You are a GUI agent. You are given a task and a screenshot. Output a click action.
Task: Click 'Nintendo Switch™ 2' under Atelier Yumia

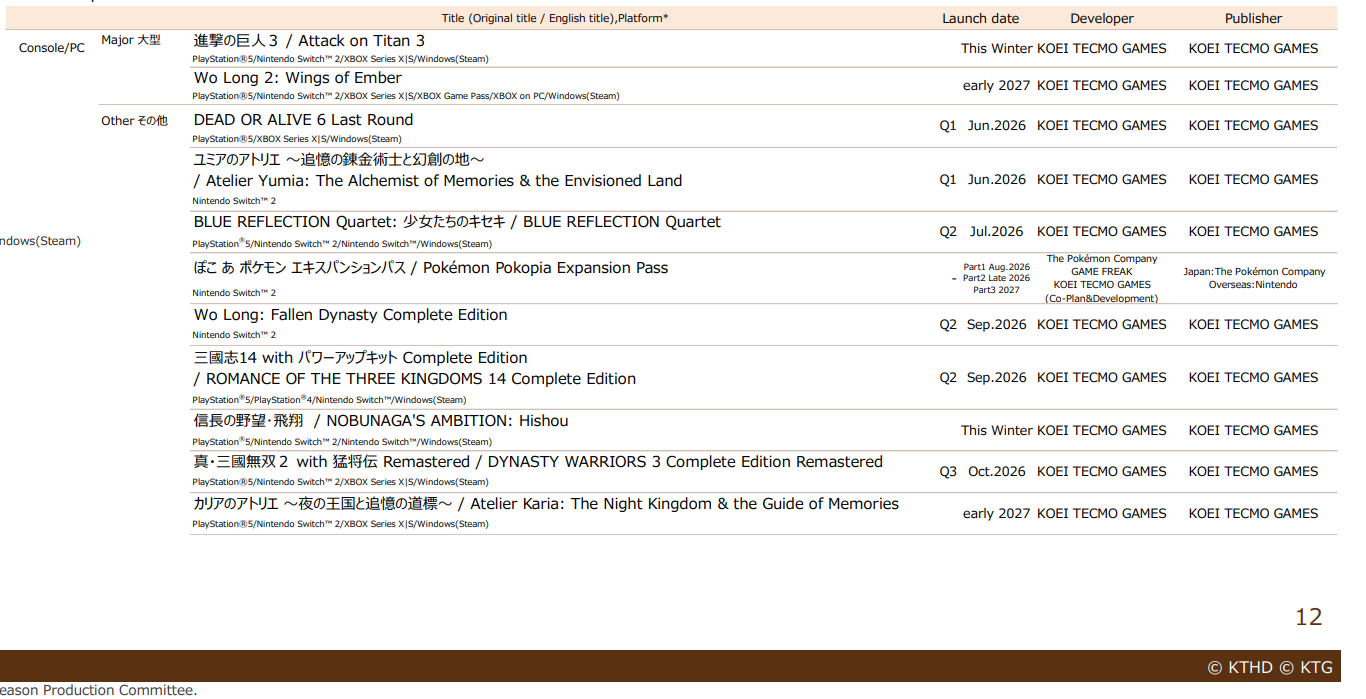[234, 201]
